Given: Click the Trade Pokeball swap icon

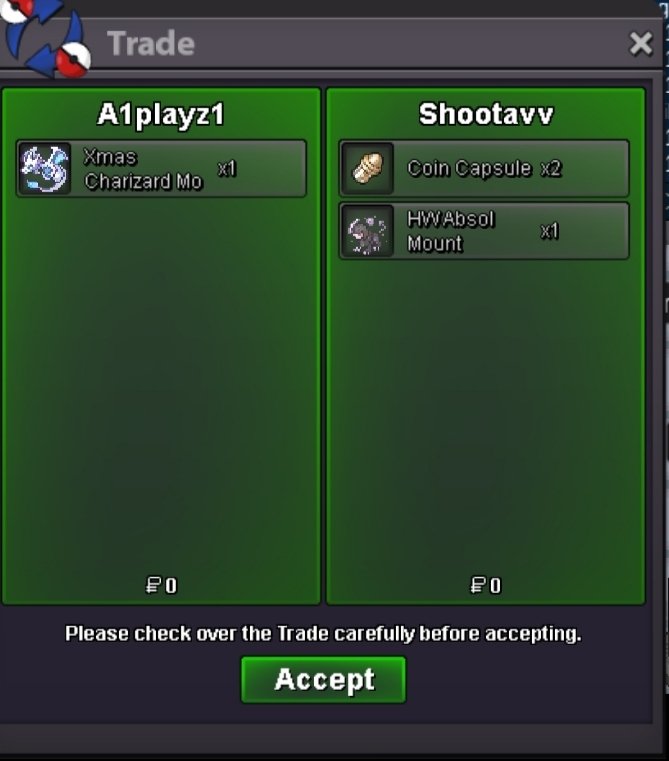Looking at the screenshot, I should [45, 38].
